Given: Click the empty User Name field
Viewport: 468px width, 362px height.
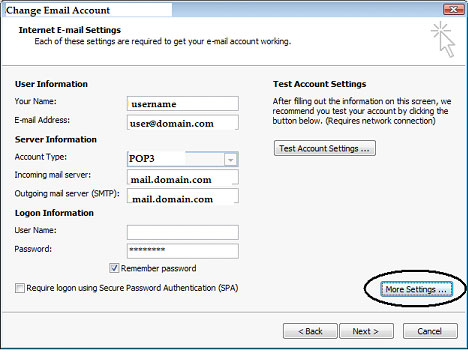Looking at the screenshot, I should point(183,232).
